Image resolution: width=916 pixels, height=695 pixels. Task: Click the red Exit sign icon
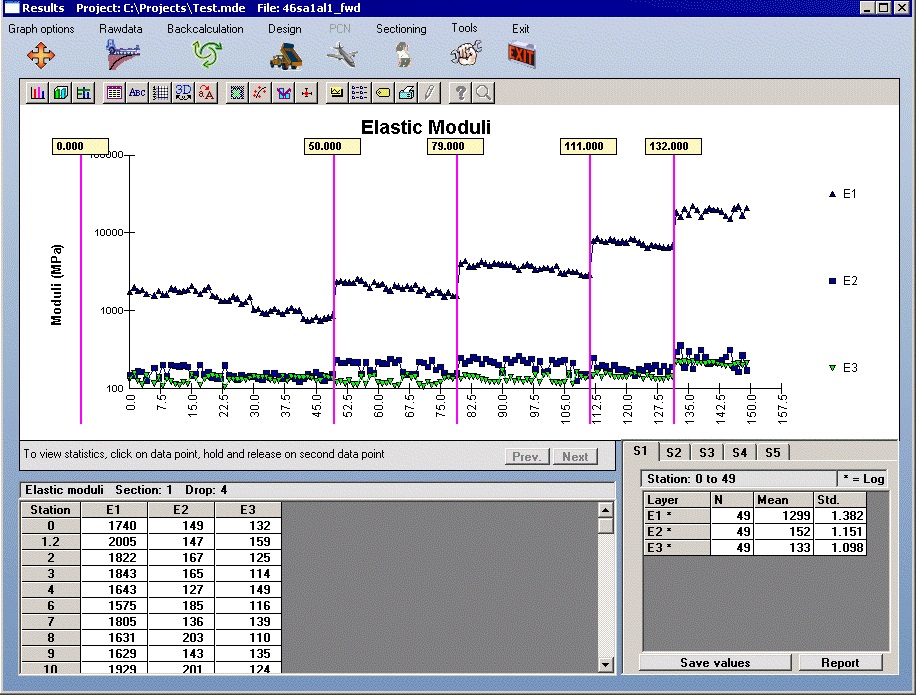coord(521,54)
